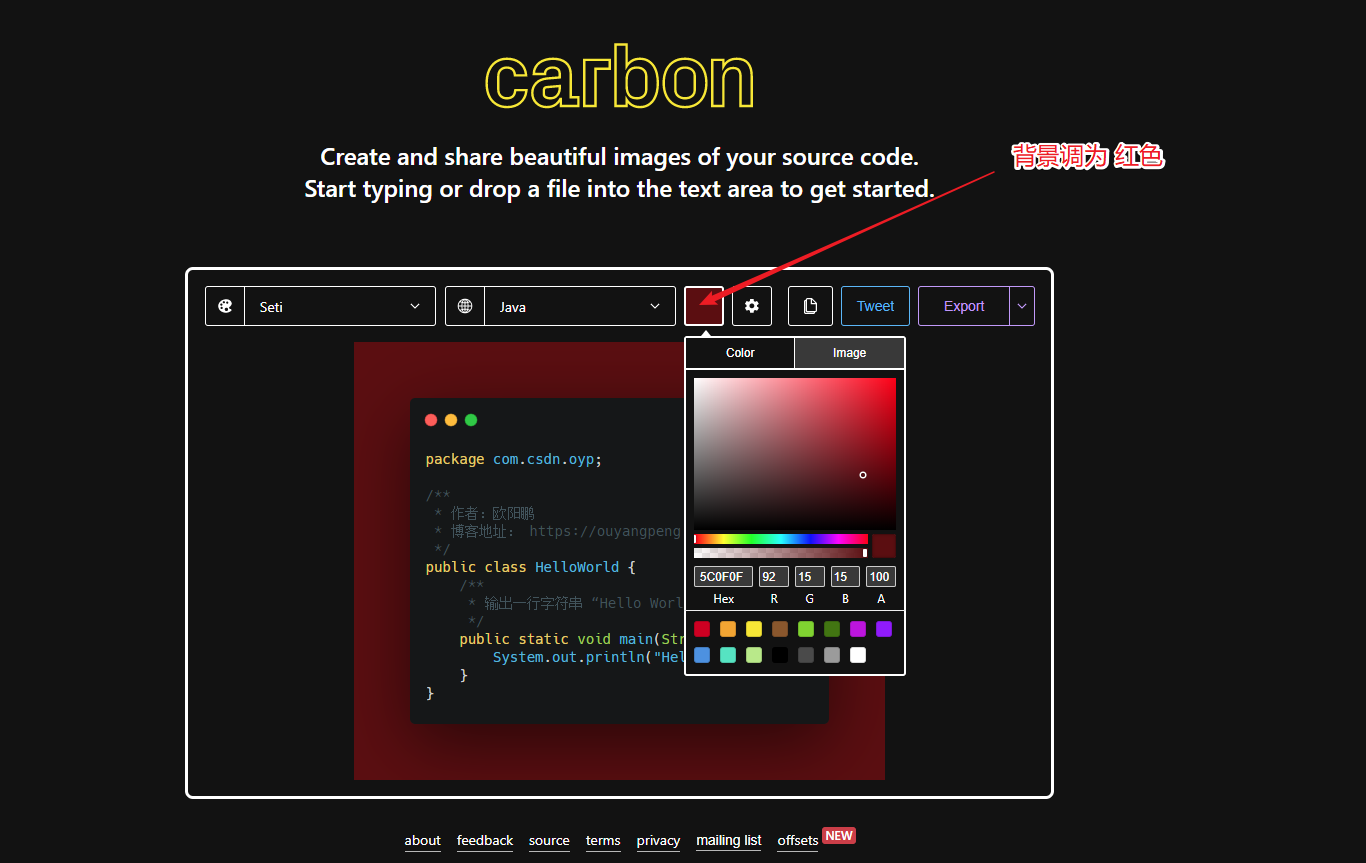Click the G value input field

tap(810, 577)
